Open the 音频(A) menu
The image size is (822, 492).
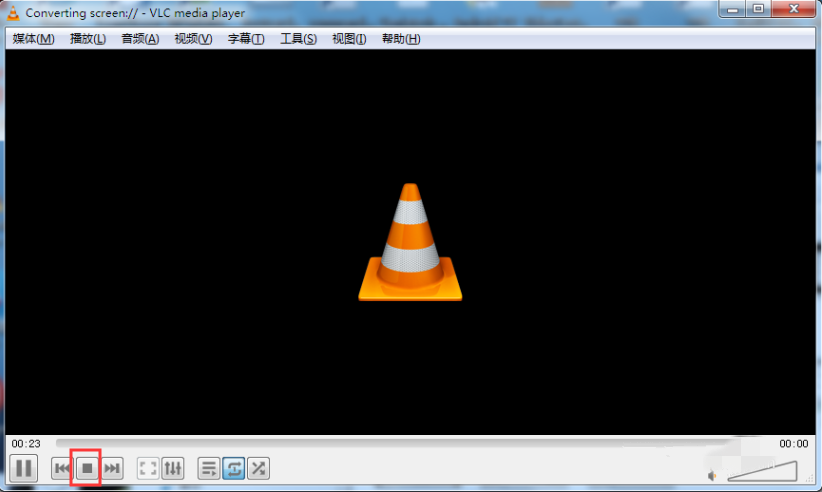[140, 39]
